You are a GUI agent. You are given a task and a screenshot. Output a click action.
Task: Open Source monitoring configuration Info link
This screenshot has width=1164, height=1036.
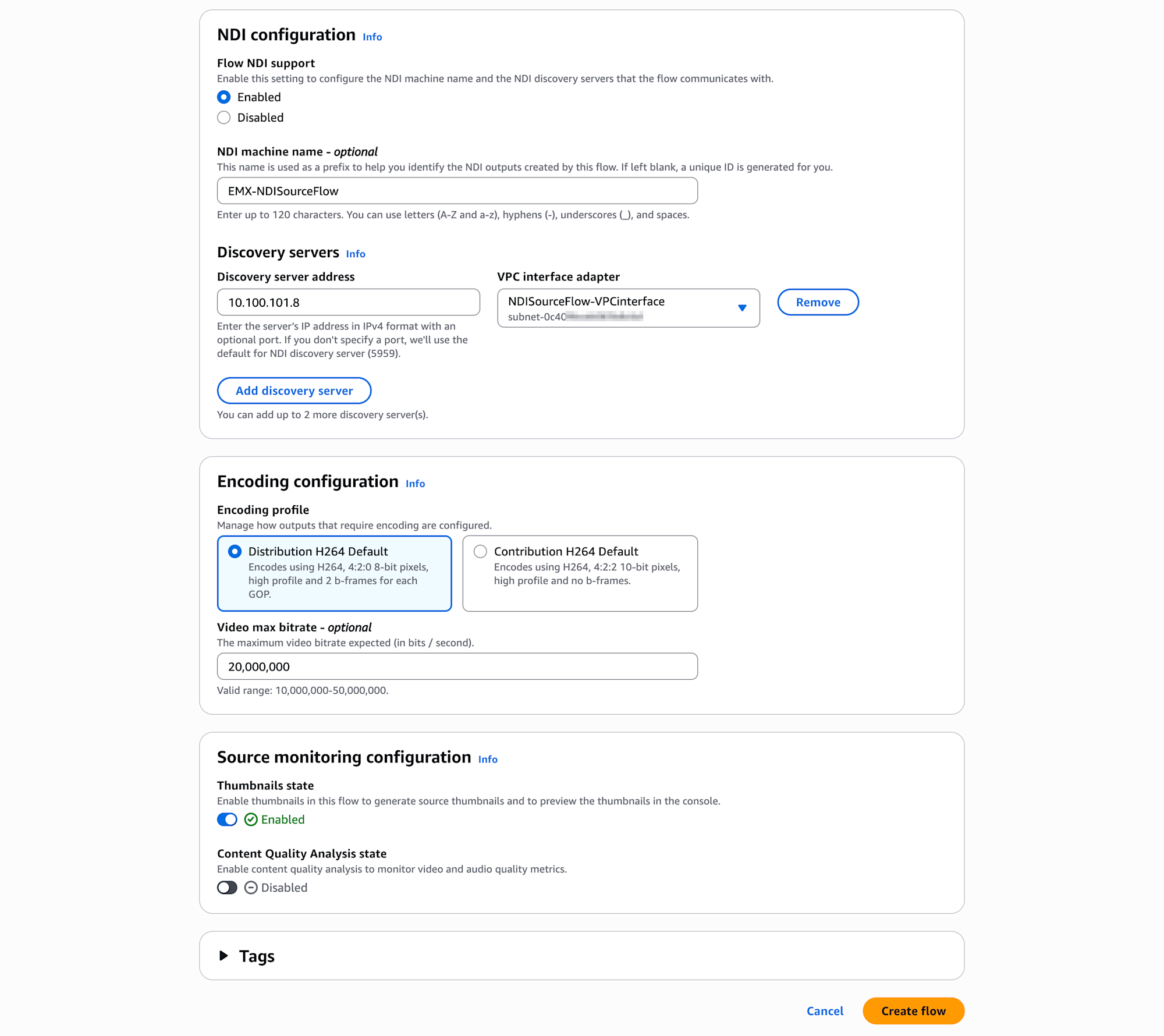click(488, 760)
